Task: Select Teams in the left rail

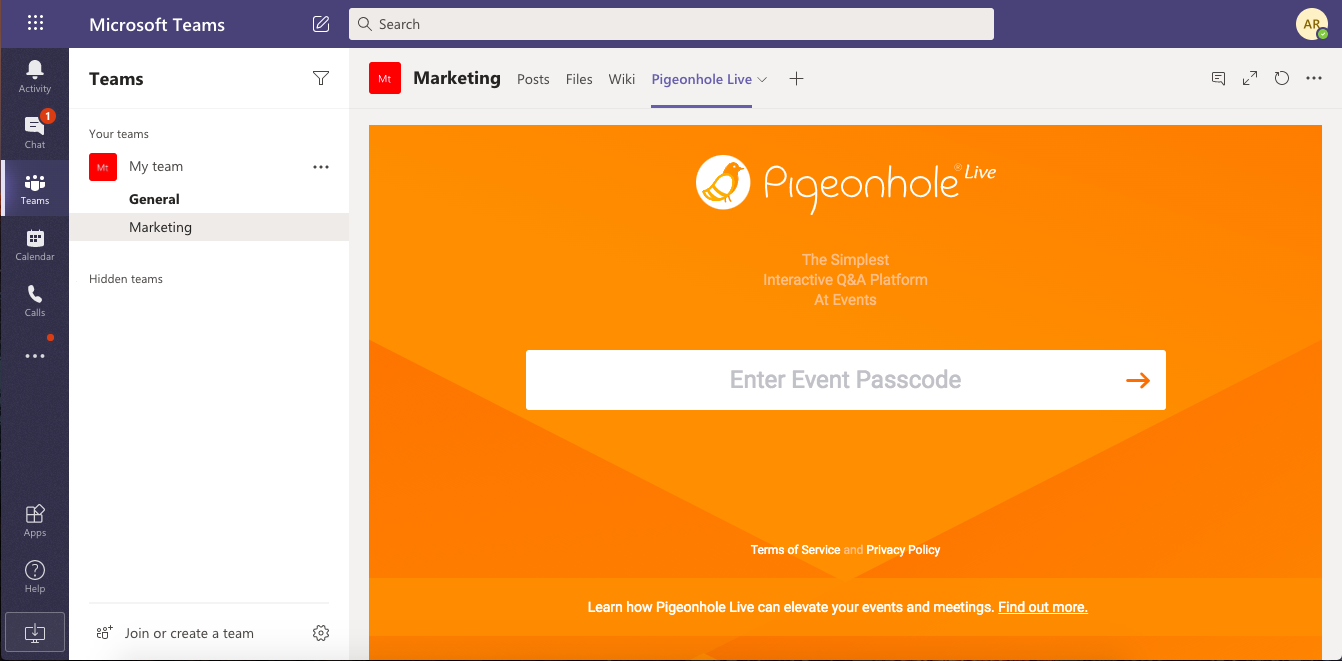Action: 35,188
